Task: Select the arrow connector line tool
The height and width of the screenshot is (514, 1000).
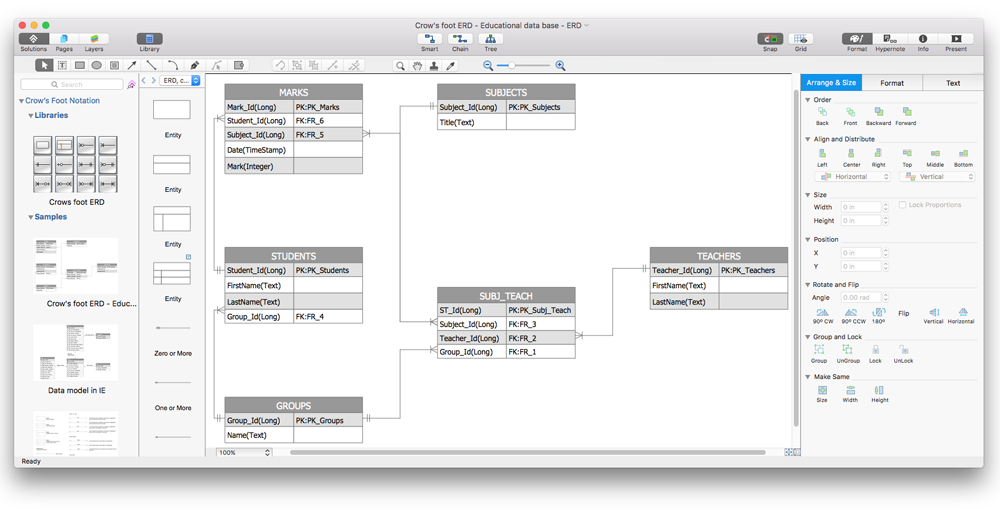Action: click(131, 65)
